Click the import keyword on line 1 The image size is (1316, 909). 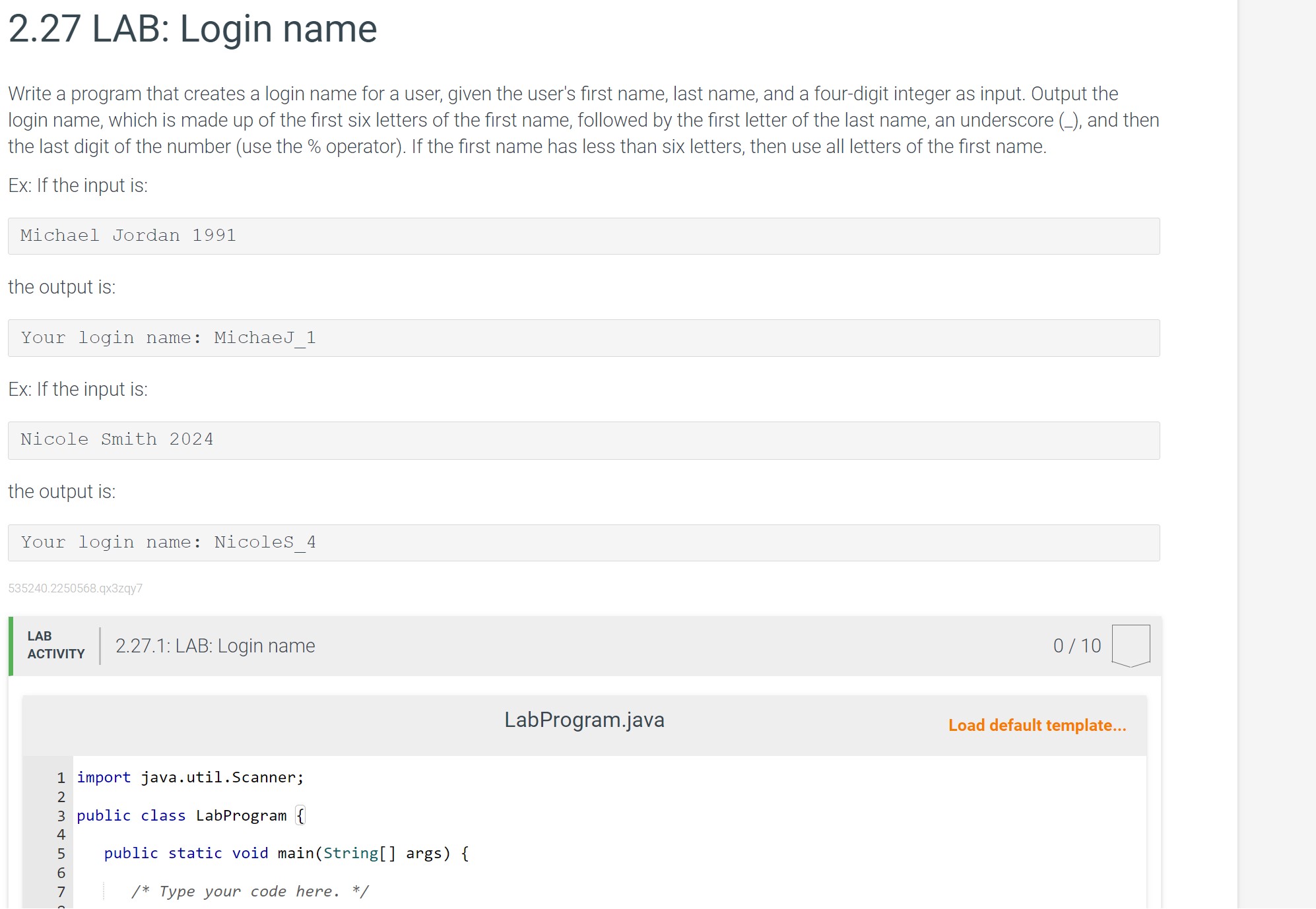tap(103, 777)
